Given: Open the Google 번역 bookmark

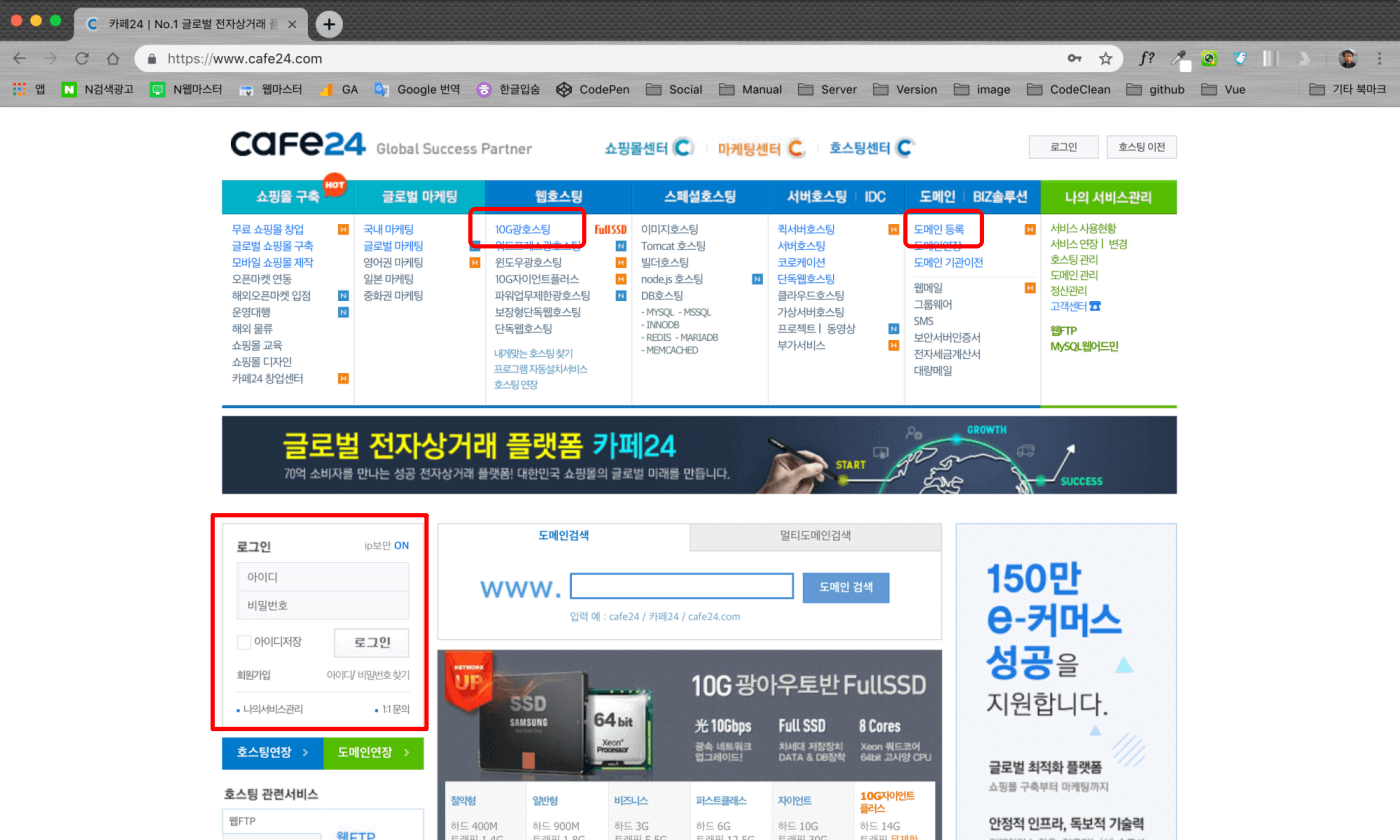Looking at the screenshot, I should (x=417, y=89).
